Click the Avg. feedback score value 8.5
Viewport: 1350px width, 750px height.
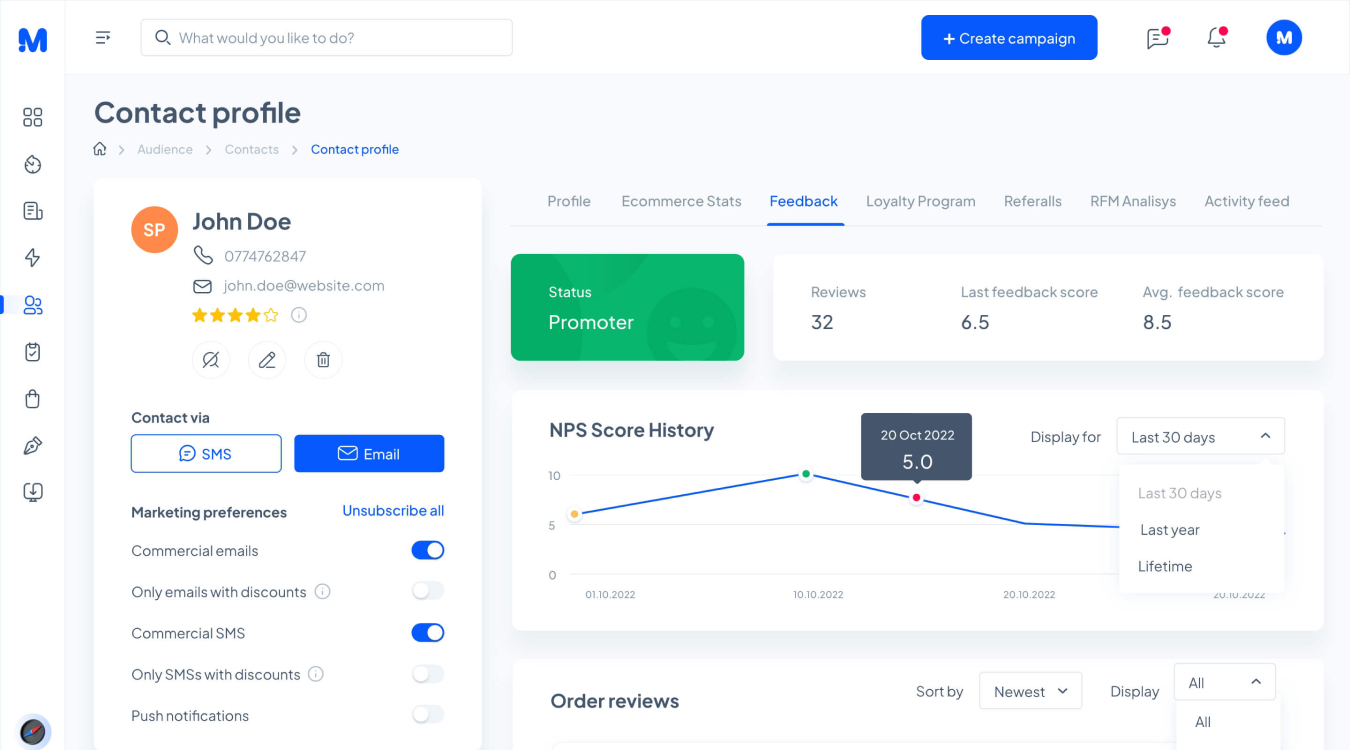tap(1157, 322)
